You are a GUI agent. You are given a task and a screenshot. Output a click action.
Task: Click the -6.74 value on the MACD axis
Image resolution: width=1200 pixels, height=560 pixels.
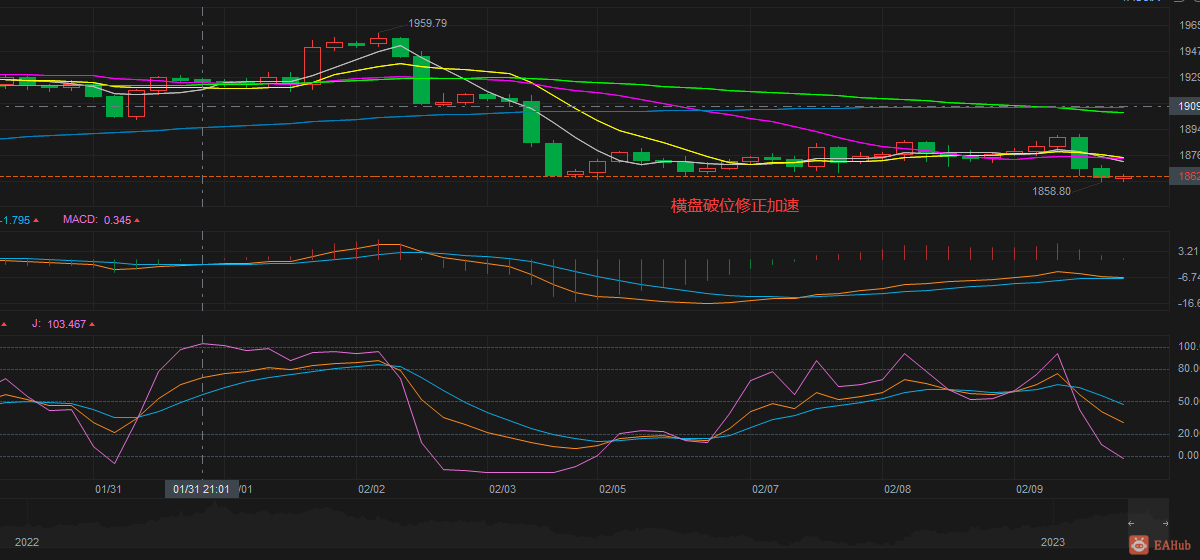1189,277
